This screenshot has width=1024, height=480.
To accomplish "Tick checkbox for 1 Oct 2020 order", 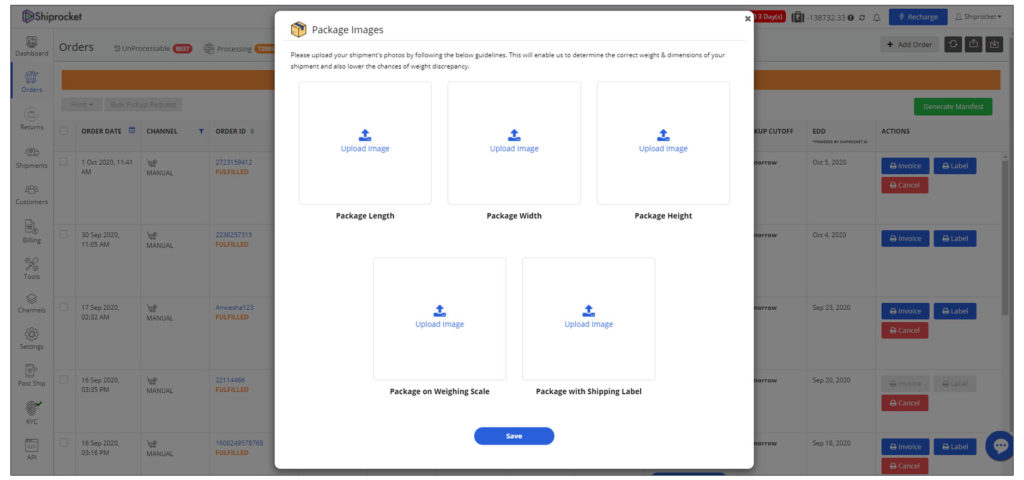I will (64, 162).
